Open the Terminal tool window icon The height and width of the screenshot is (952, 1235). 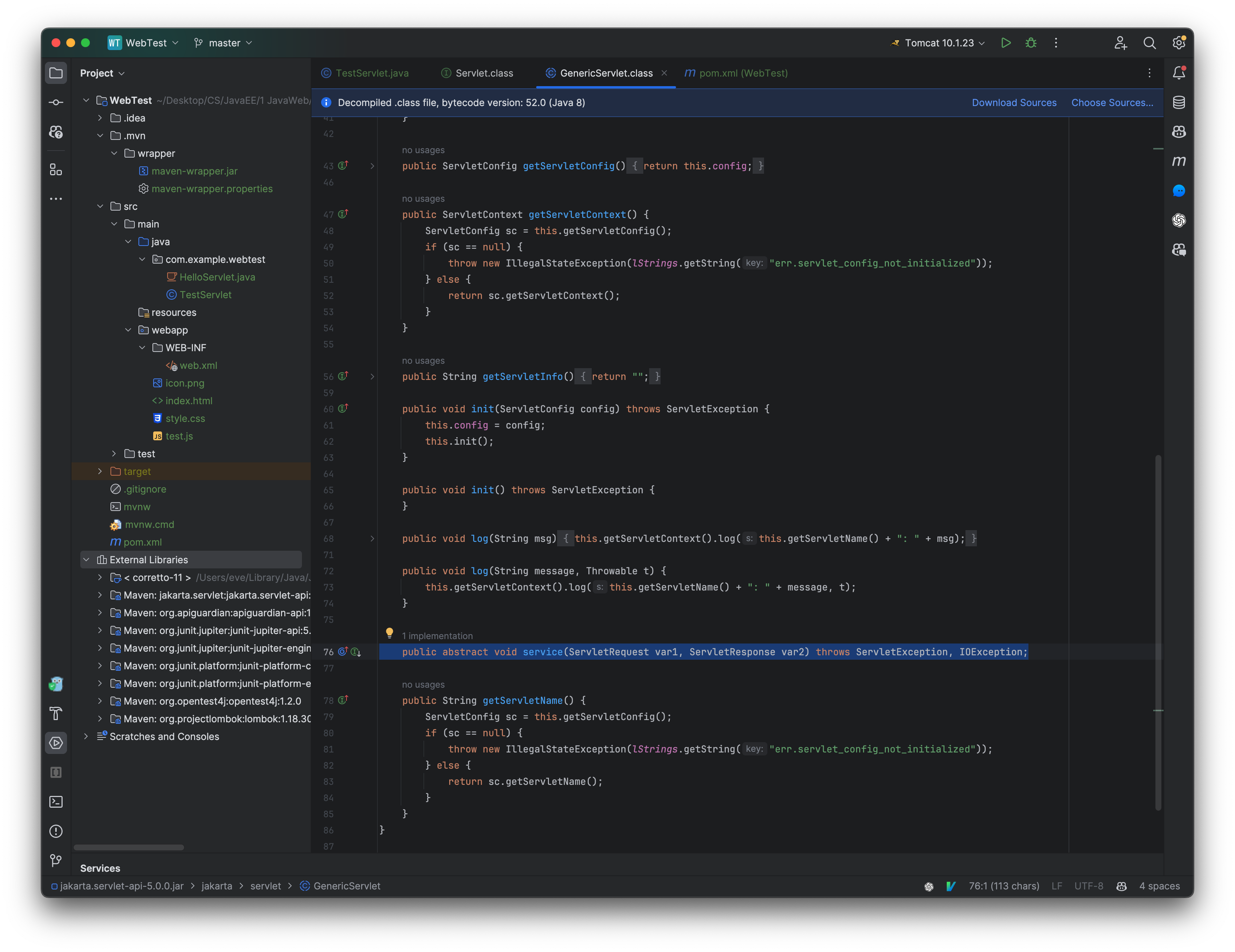(x=56, y=802)
